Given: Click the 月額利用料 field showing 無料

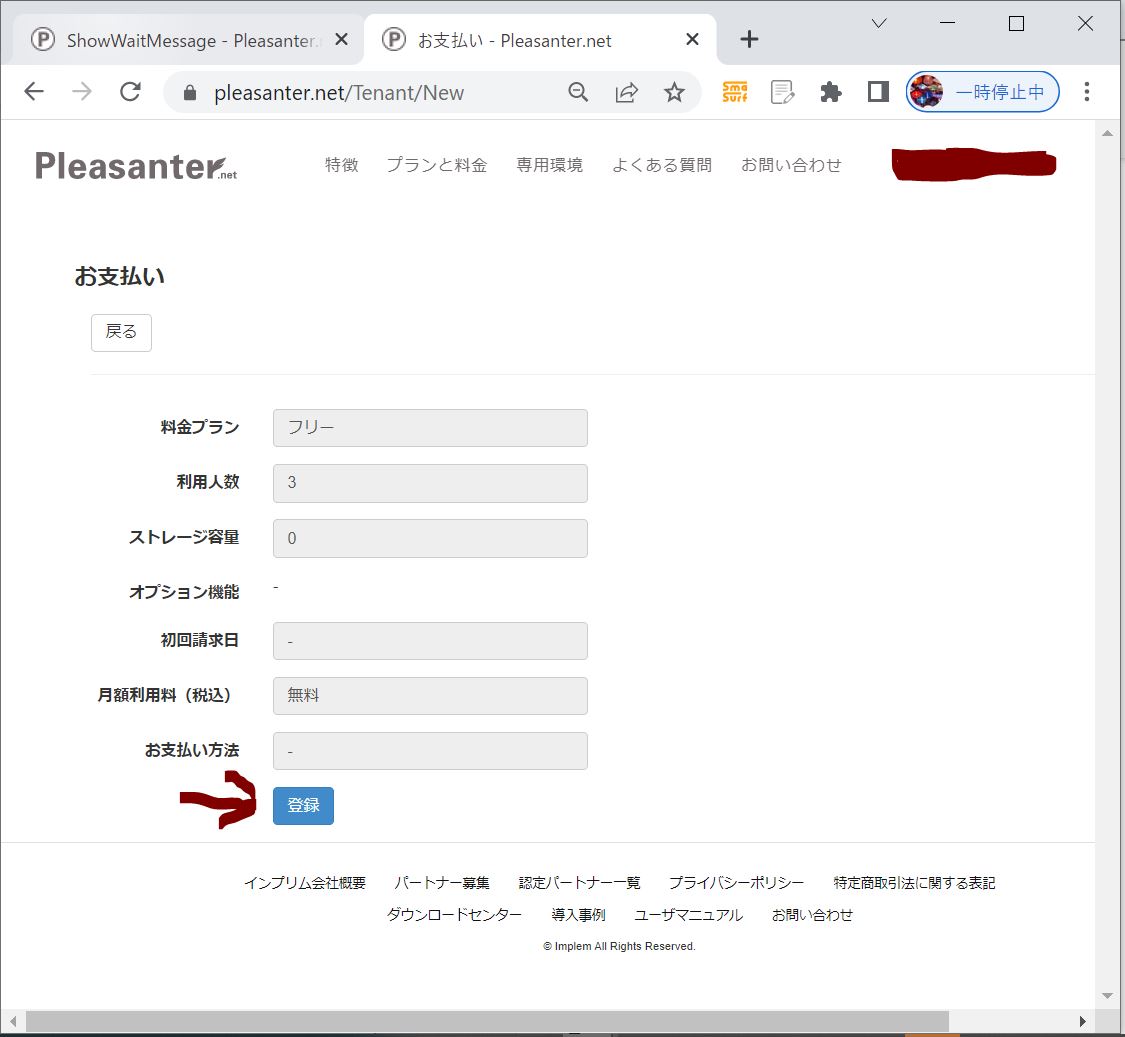Looking at the screenshot, I should pos(430,695).
